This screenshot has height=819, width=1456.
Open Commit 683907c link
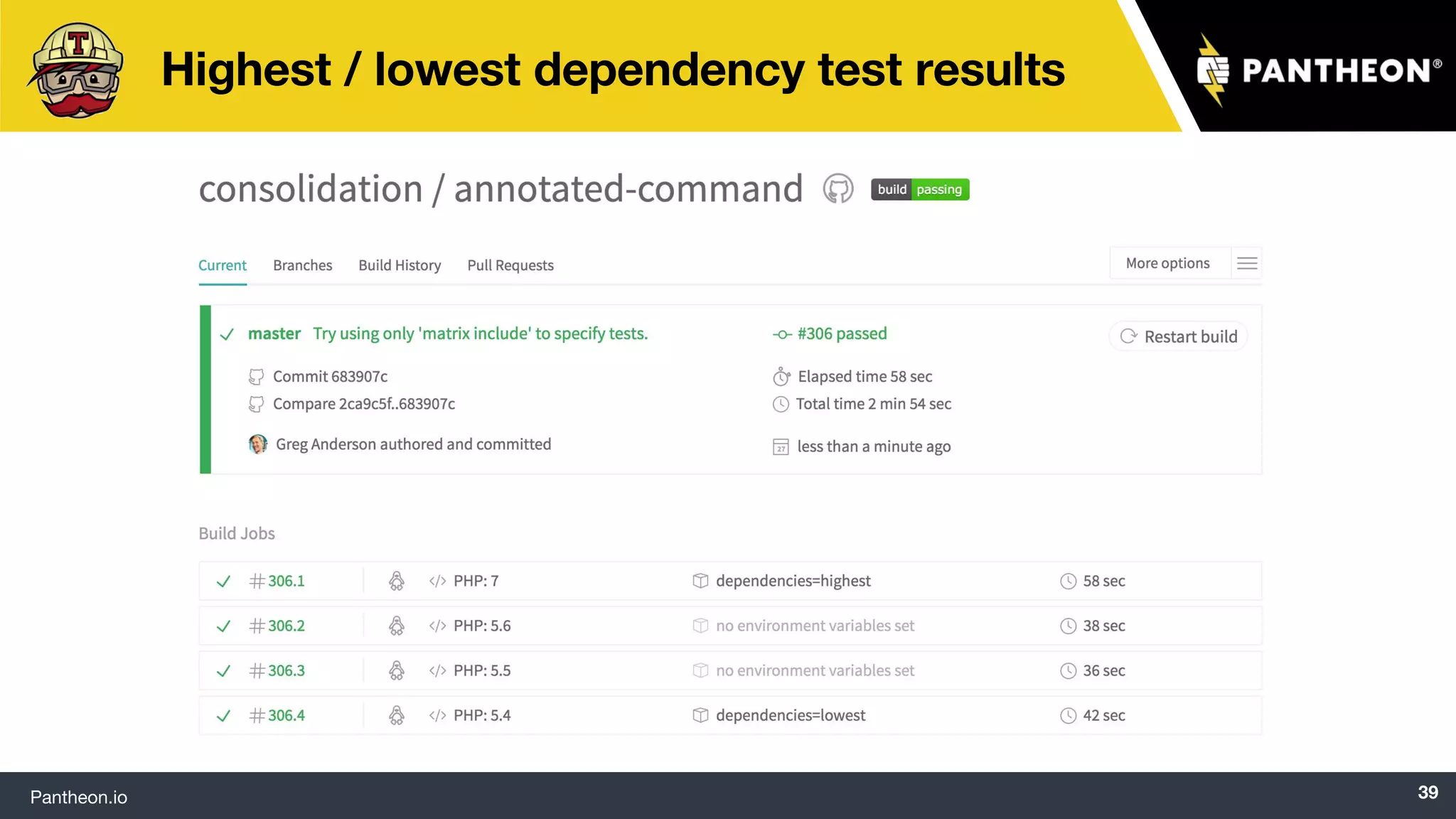tap(331, 376)
